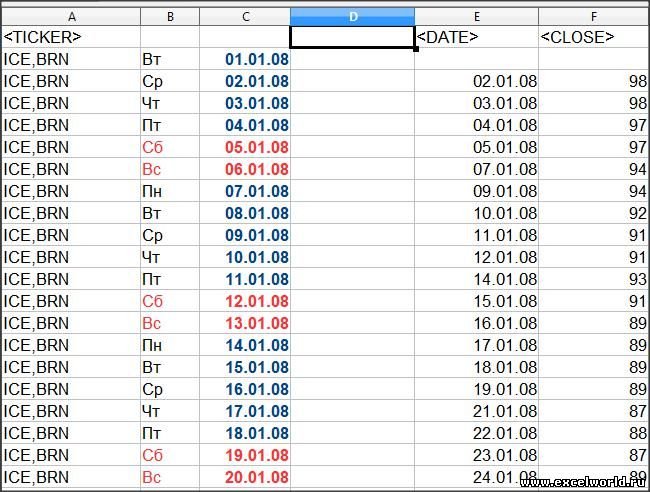Select 11.01.08 in the <DATE> column E
Screen dimensions: 650x492
[476, 235]
